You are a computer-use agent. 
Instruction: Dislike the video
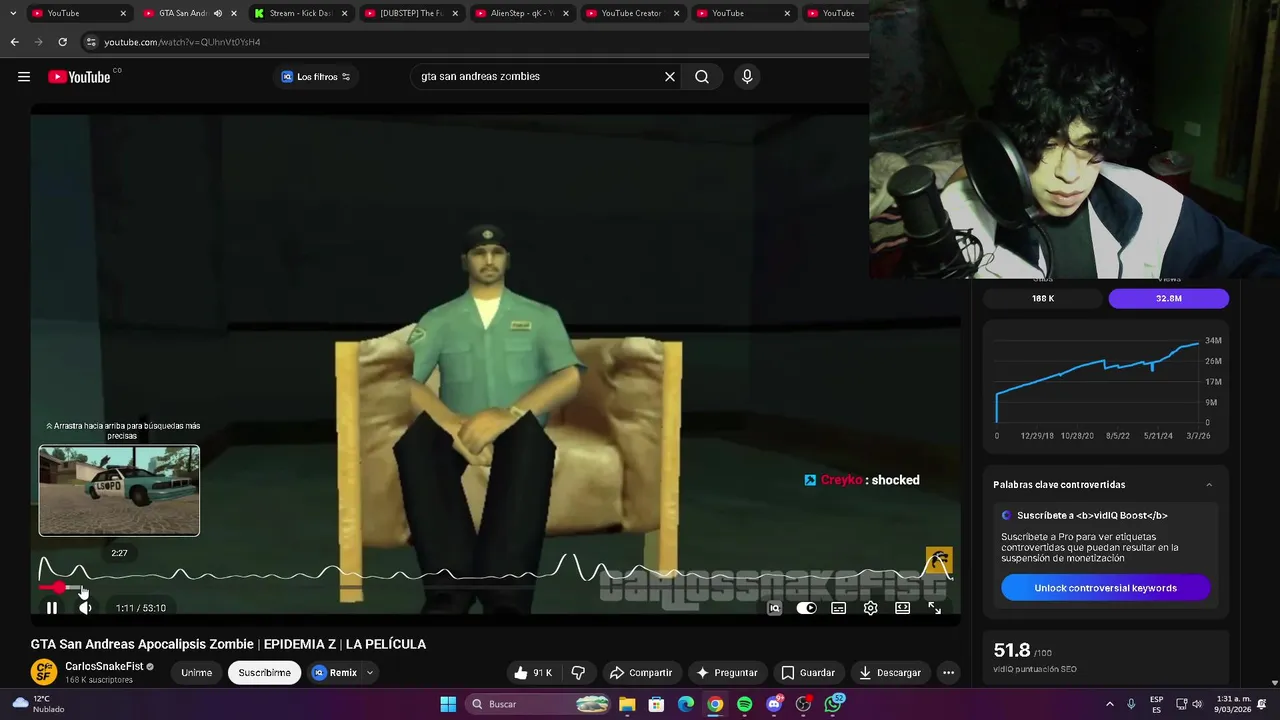point(578,673)
